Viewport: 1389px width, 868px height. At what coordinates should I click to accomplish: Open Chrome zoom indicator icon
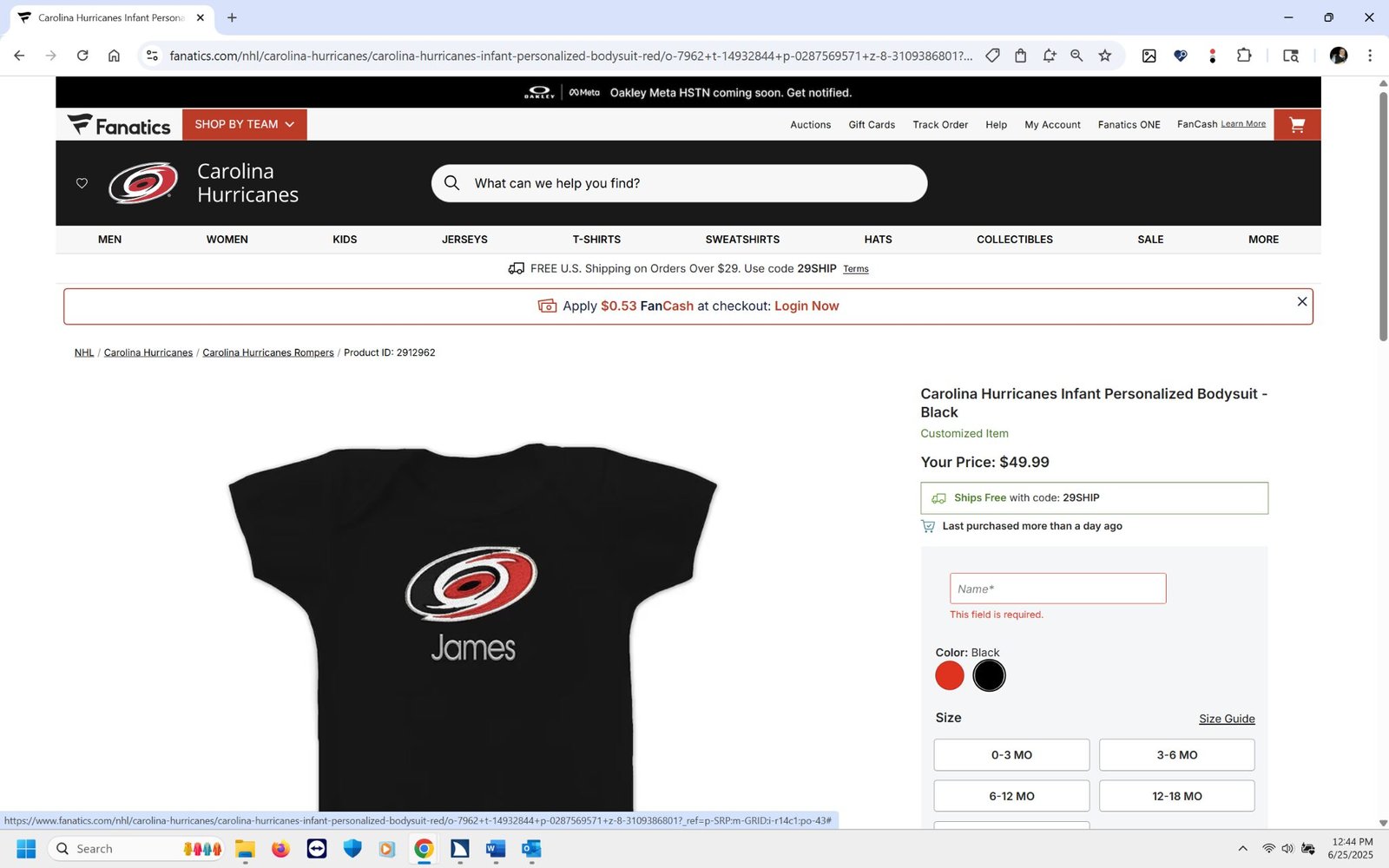[1076, 56]
